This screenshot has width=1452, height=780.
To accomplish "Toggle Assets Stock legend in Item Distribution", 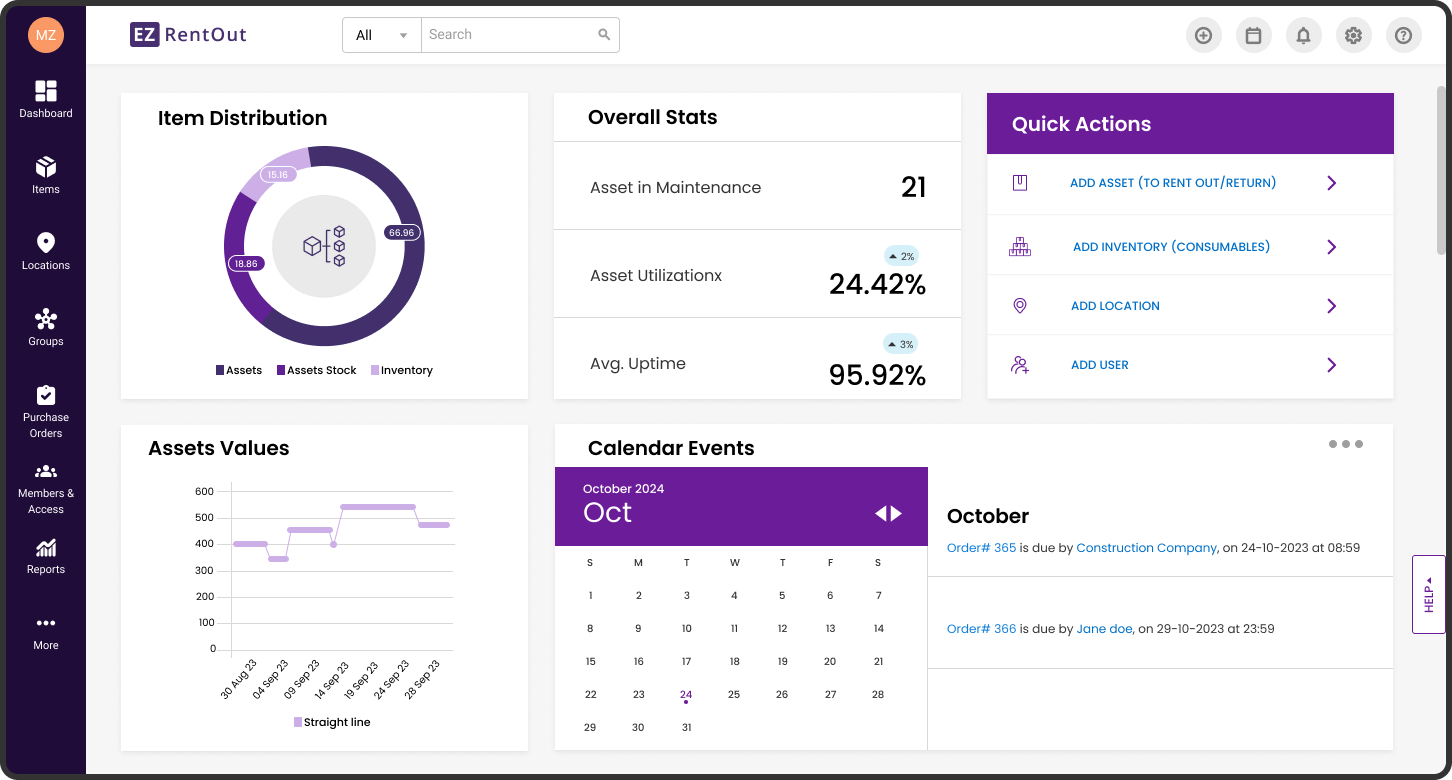I will [316, 370].
